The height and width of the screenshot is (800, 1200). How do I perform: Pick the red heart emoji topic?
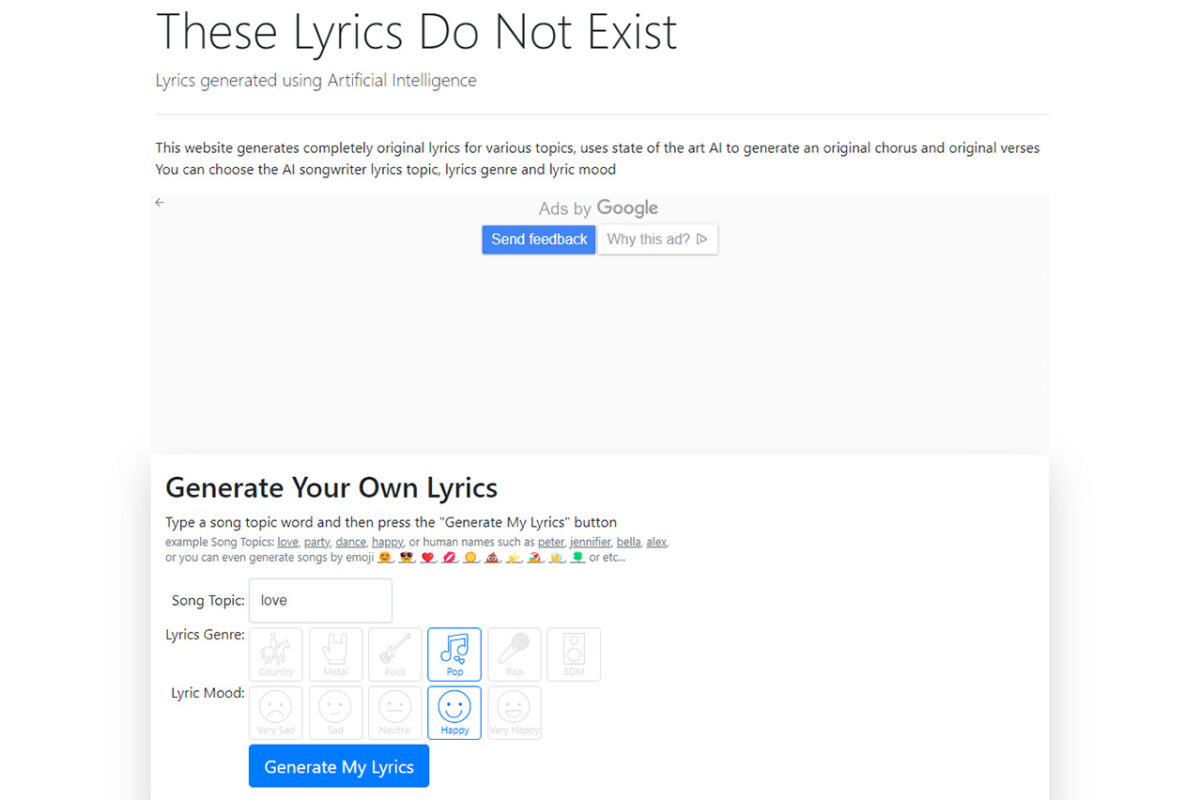point(428,558)
